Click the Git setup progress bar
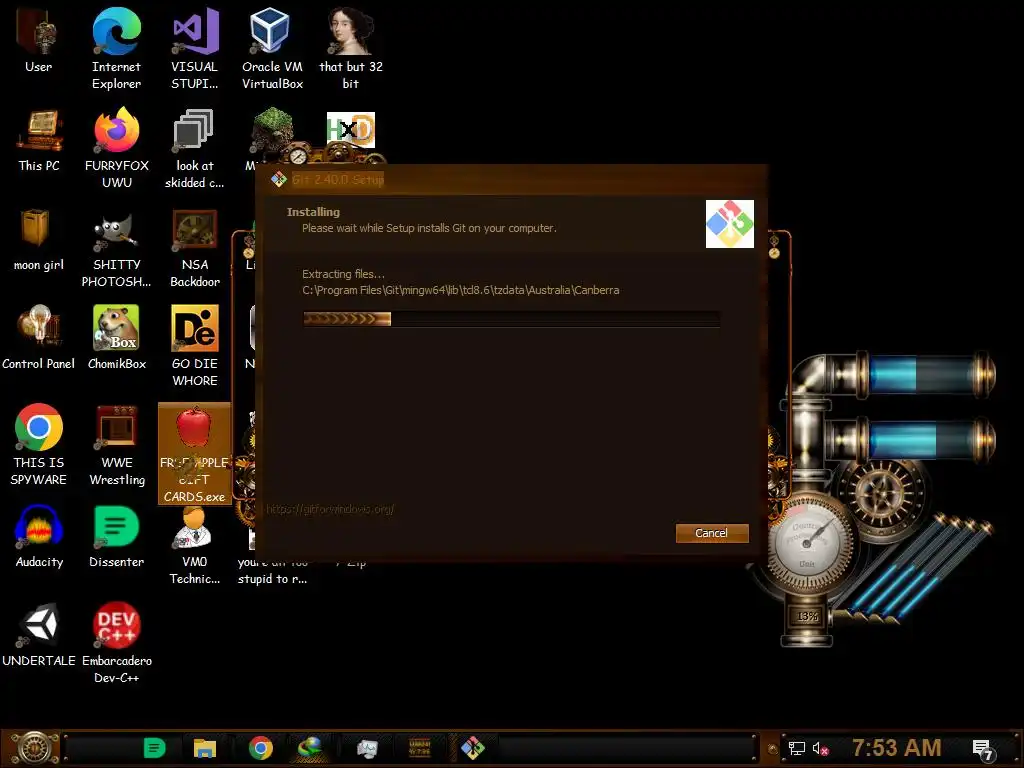1024x768 pixels. pyautogui.click(x=511, y=319)
